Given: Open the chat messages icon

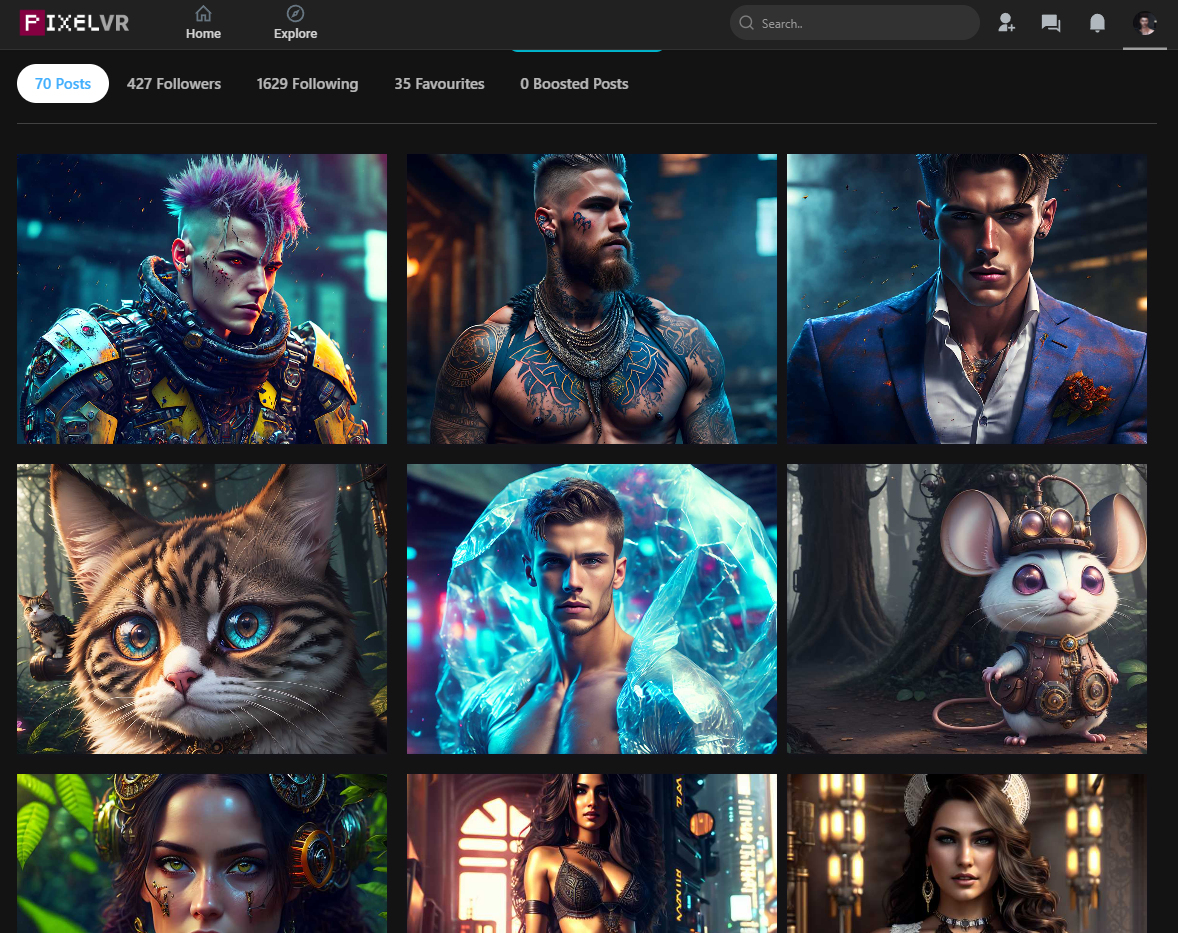Looking at the screenshot, I should point(1051,23).
